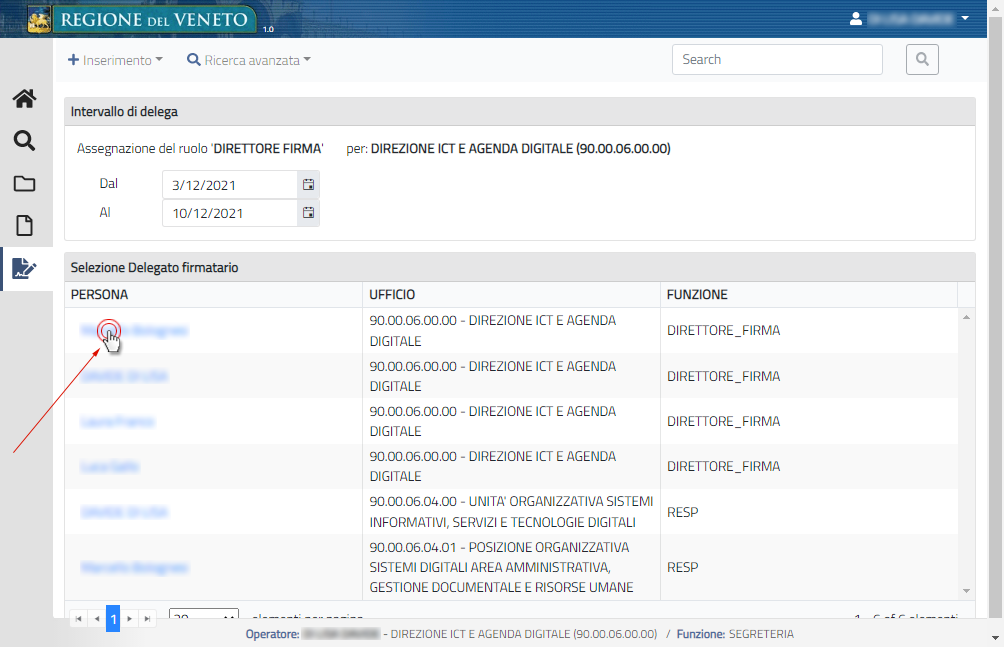Click the magnifier search button in toolbar
The height and width of the screenshot is (647, 1004).
pos(922,60)
